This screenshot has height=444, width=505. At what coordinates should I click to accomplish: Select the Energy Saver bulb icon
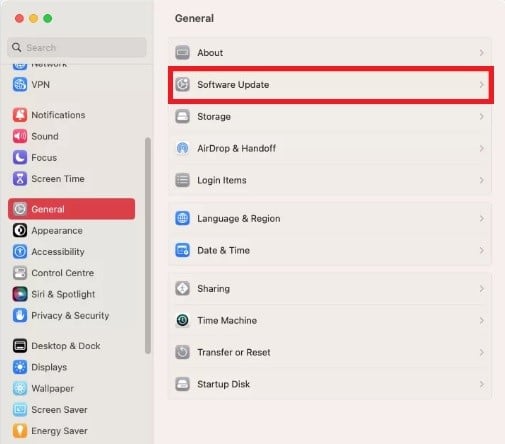click(20, 431)
